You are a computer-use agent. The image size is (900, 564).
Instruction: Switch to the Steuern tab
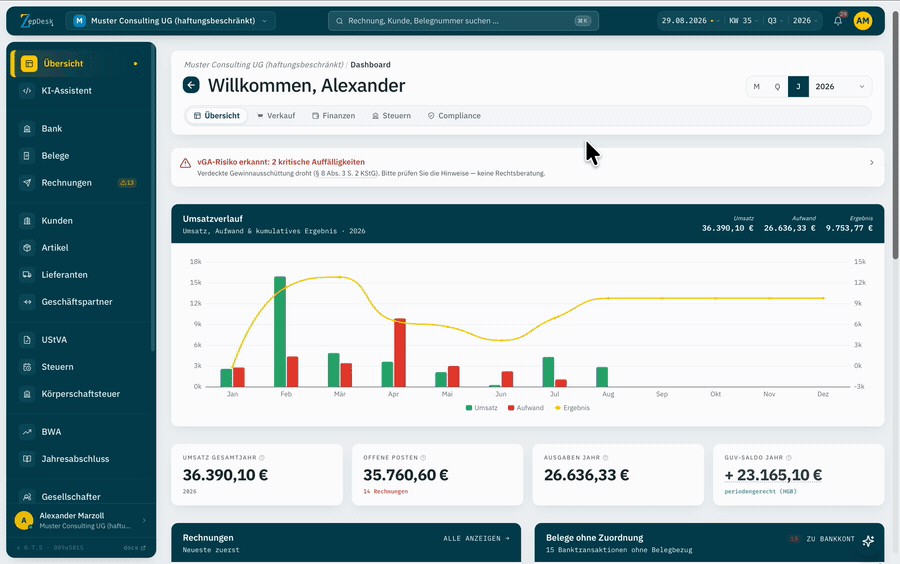pyautogui.click(x=391, y=116)
